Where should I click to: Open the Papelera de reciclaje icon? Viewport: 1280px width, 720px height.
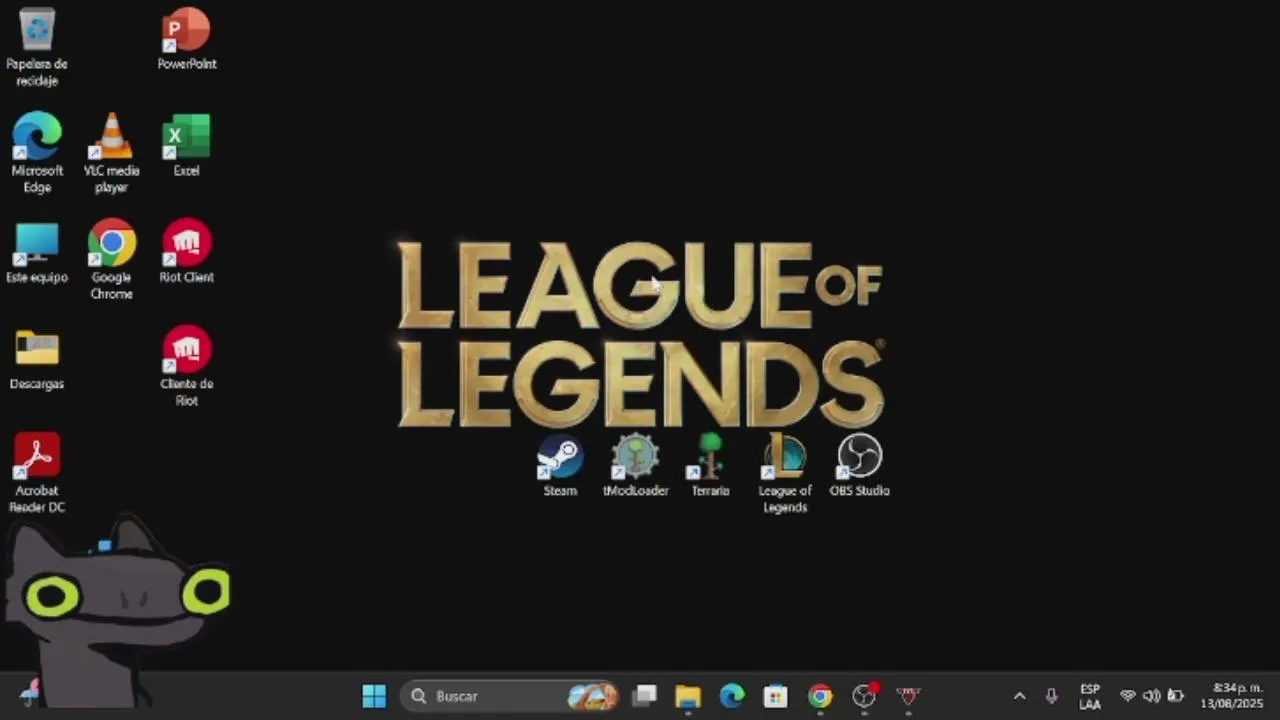pyautogui.click(x=37, y=46)
